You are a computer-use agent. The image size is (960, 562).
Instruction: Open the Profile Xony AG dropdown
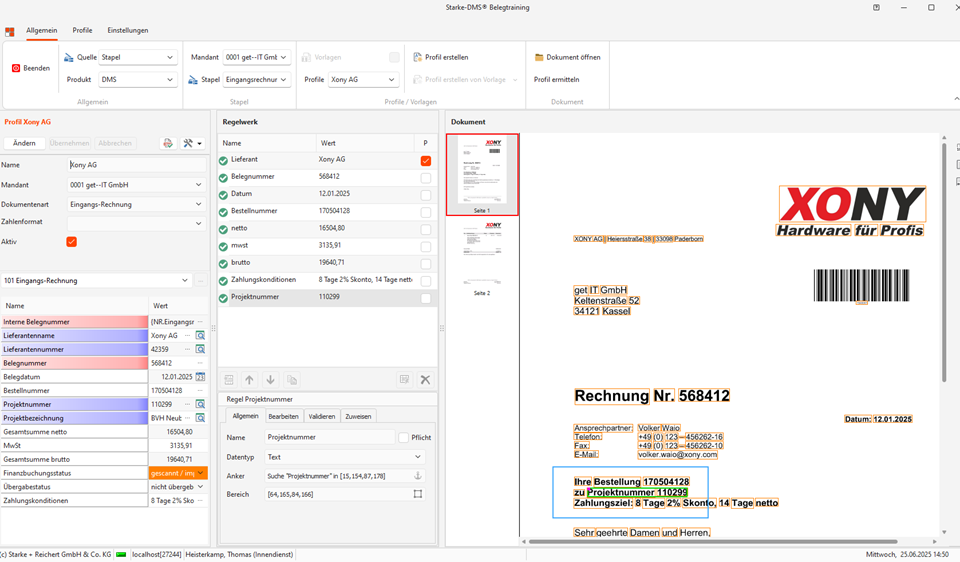364,80
